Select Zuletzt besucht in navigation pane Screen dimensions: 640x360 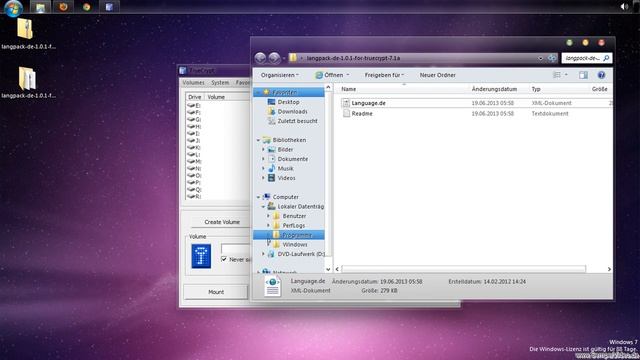(297, 121)
